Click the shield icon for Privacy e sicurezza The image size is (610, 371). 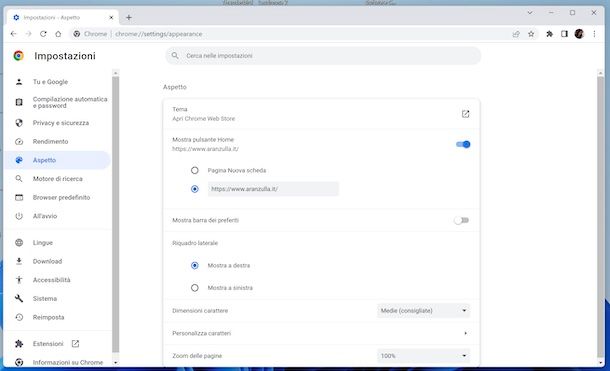19,123
